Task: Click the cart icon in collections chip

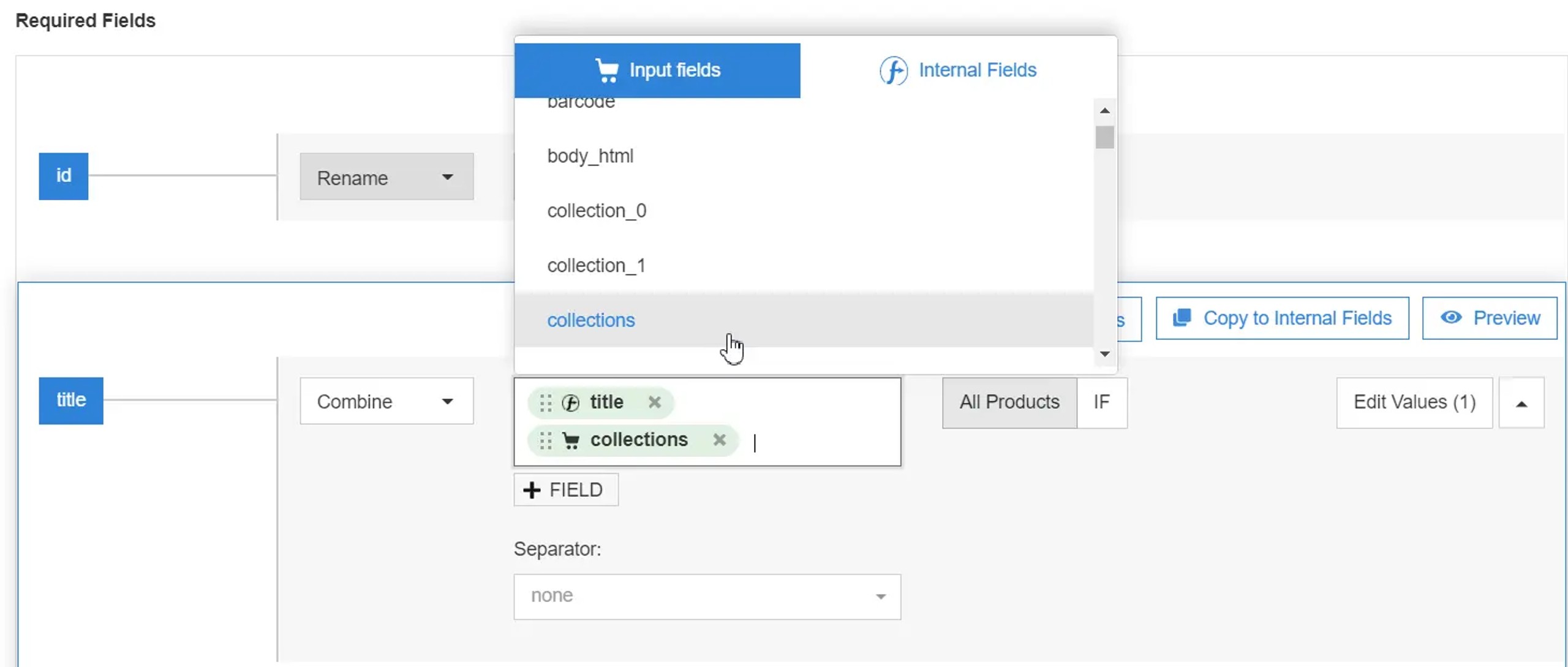Action: 570,440
